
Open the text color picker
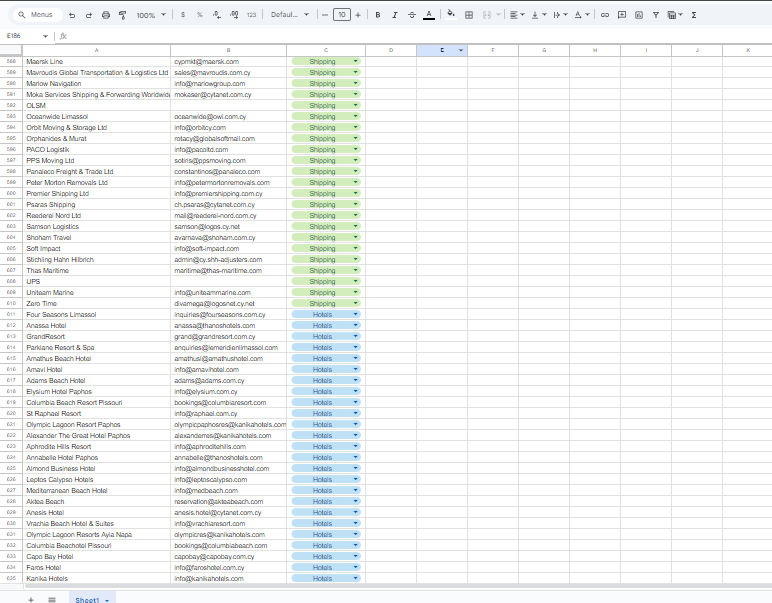(429, 15)
